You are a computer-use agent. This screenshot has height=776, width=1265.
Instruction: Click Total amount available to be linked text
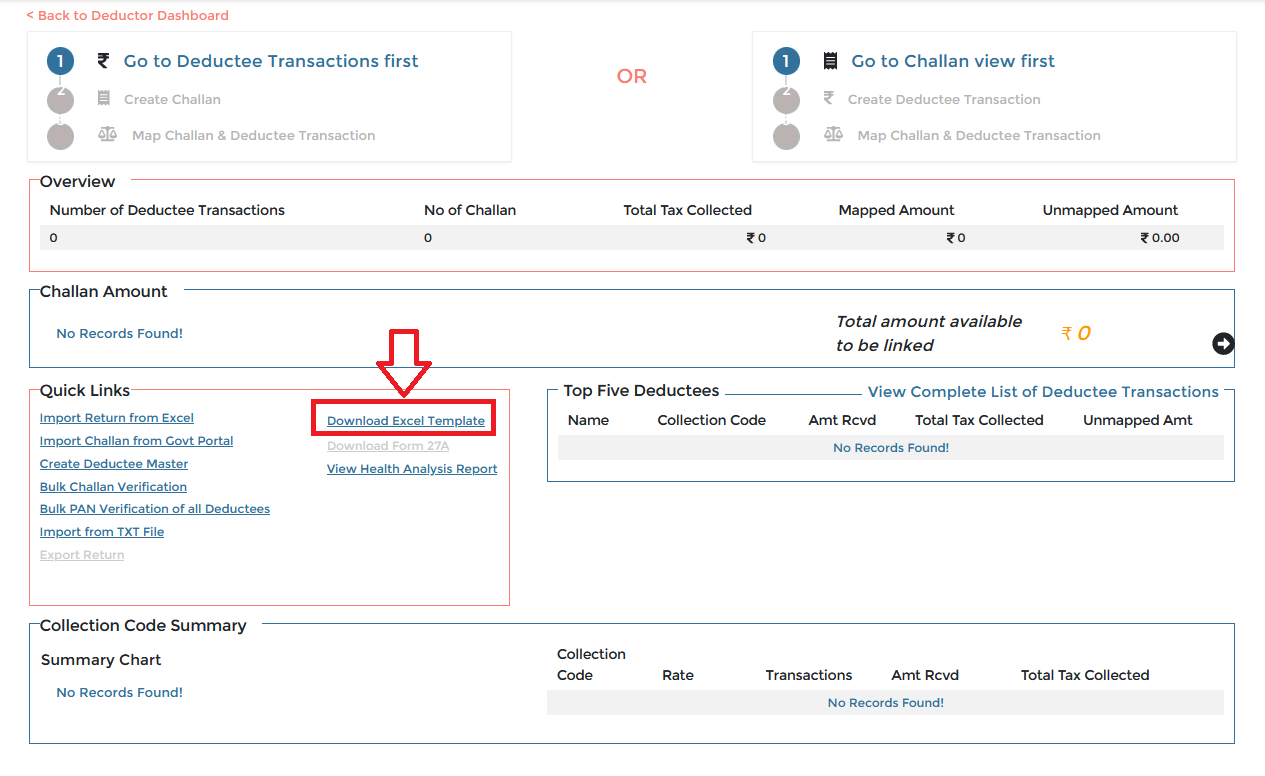coord(929,333)
